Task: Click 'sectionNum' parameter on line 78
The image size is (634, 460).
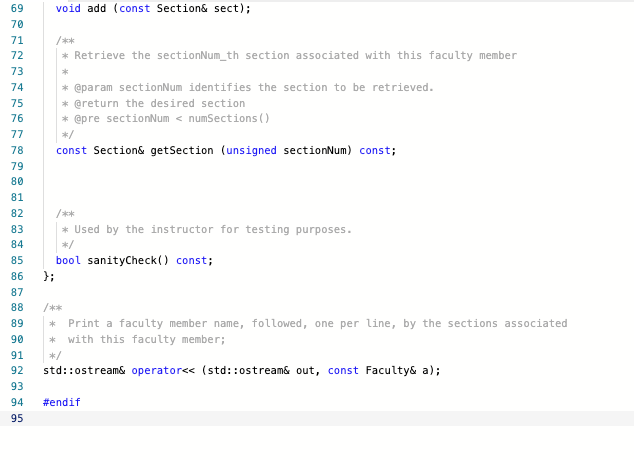Action: [315, 150]
